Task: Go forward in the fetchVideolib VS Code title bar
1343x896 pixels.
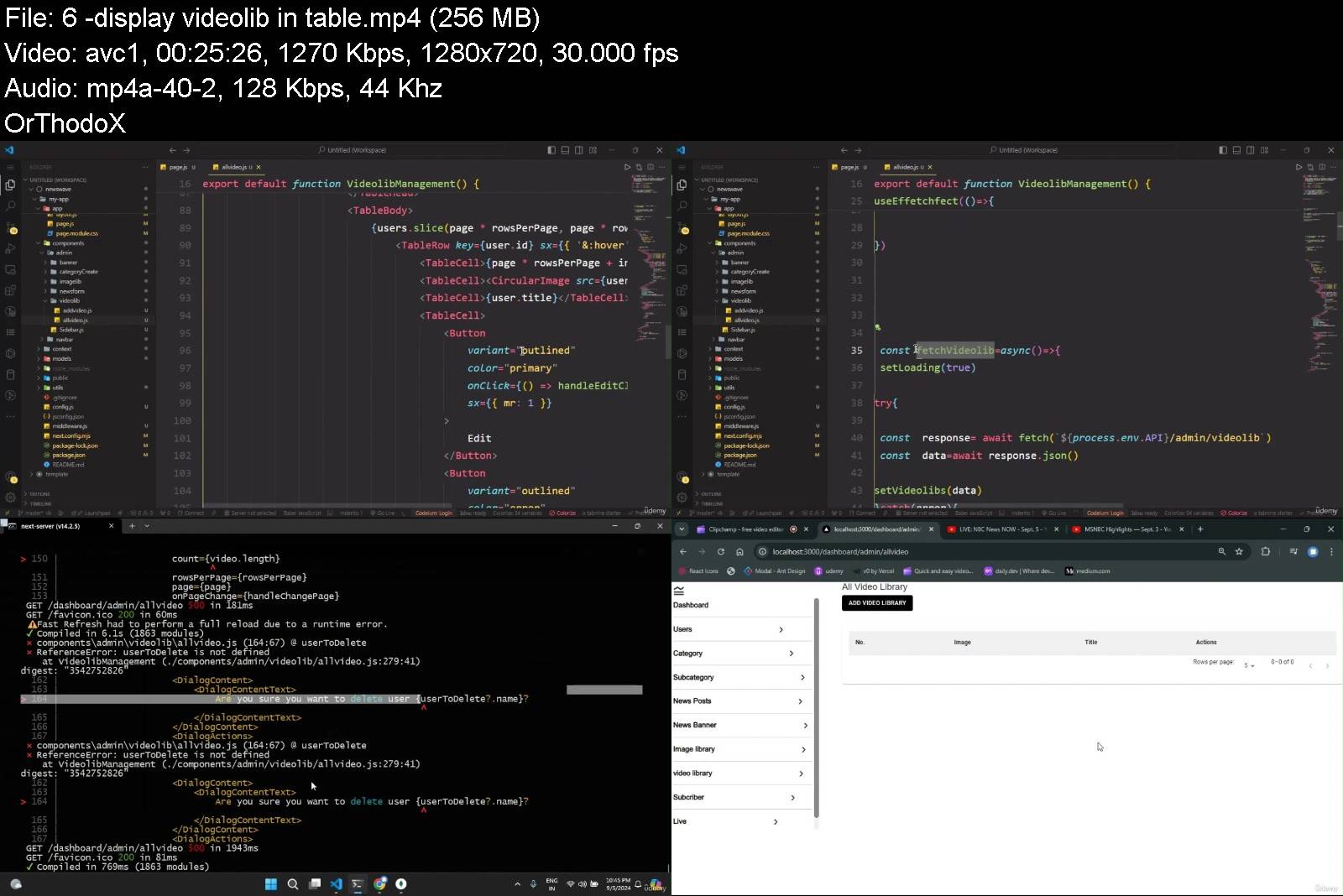Action: 858,150
